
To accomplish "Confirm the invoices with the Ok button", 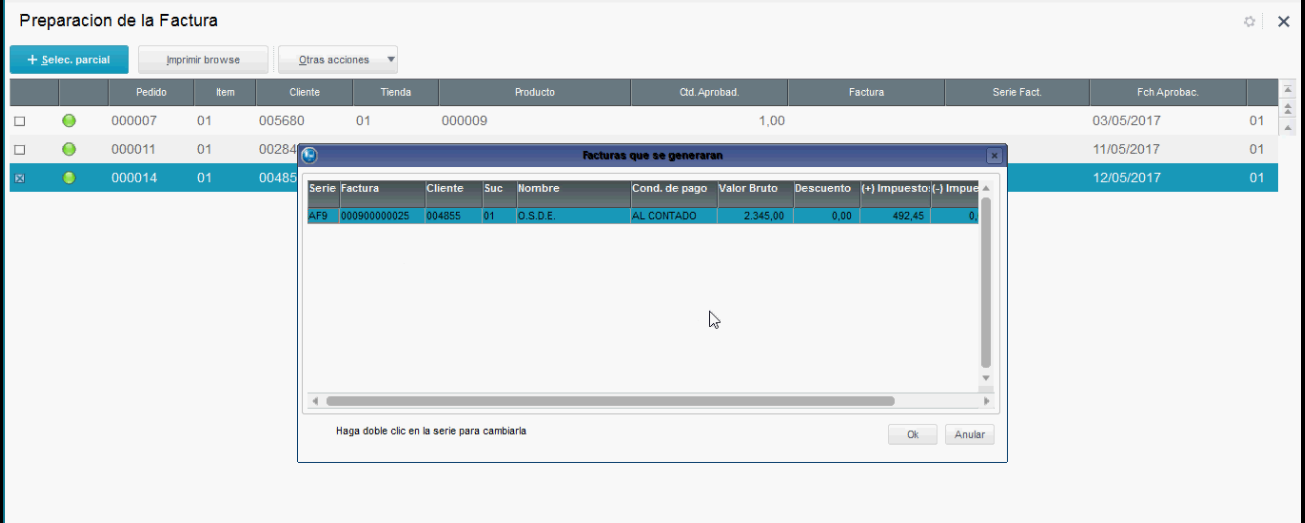I will tap(912, 435).
